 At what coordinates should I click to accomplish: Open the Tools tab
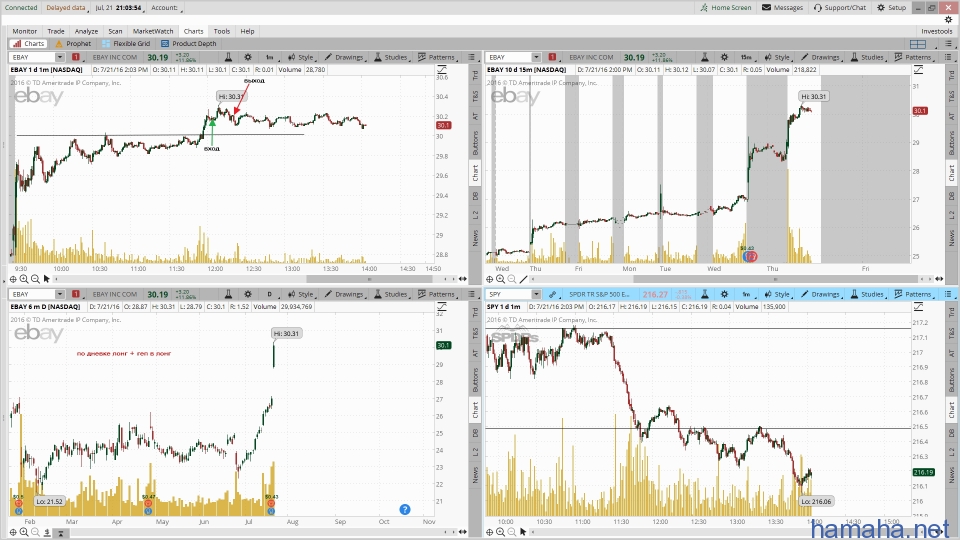(222, 31)
